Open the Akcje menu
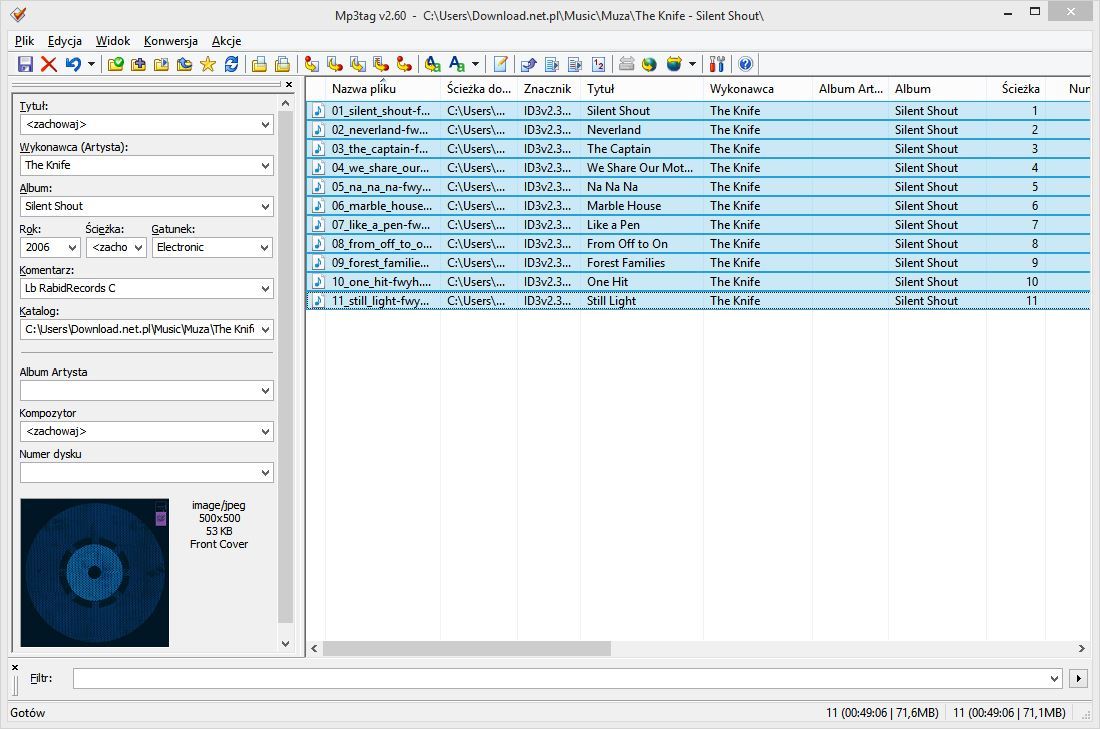Screen dimensions: 1100x729 [x=227, y=41]
